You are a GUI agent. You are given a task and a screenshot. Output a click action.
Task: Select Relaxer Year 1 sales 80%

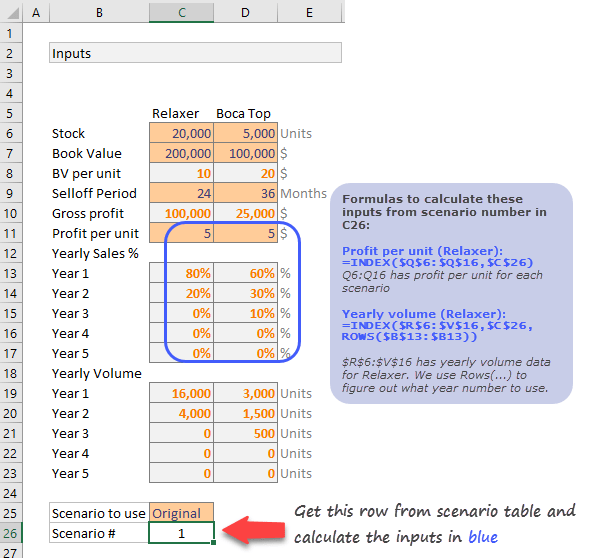pos(181,273)
